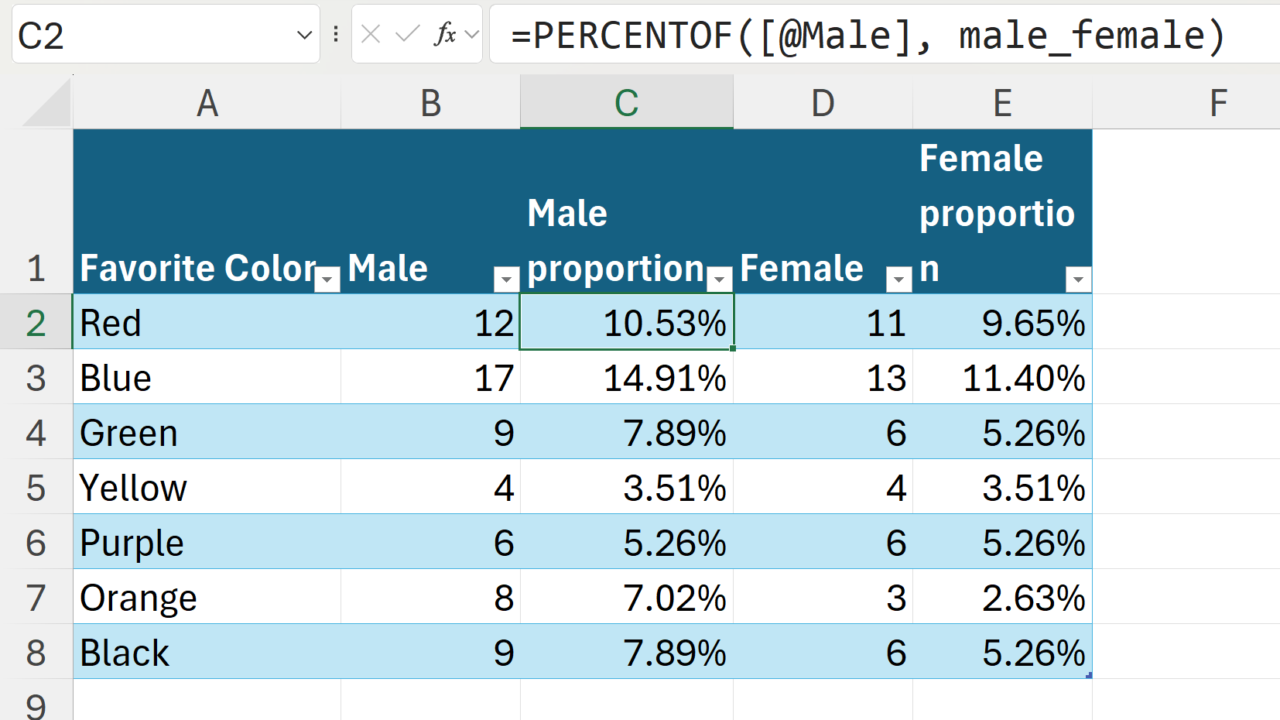This screenshot has height=720, width=1280.
Task: Click the Select All corner triangle
Action: click(x=49, y=104)
